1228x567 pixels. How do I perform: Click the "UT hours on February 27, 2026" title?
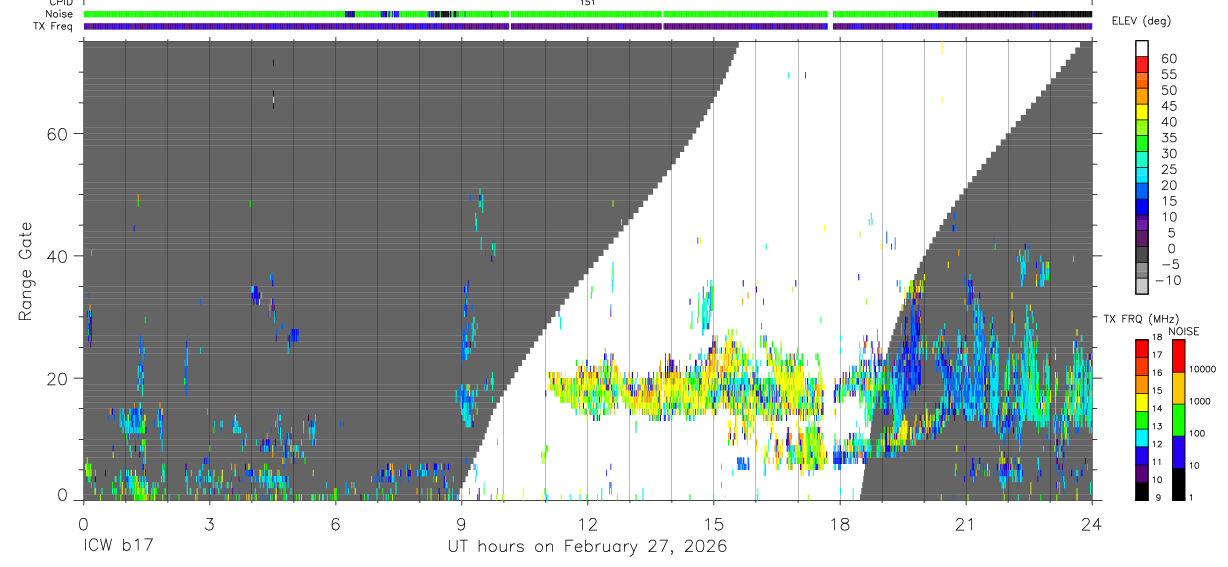point(587,549)
